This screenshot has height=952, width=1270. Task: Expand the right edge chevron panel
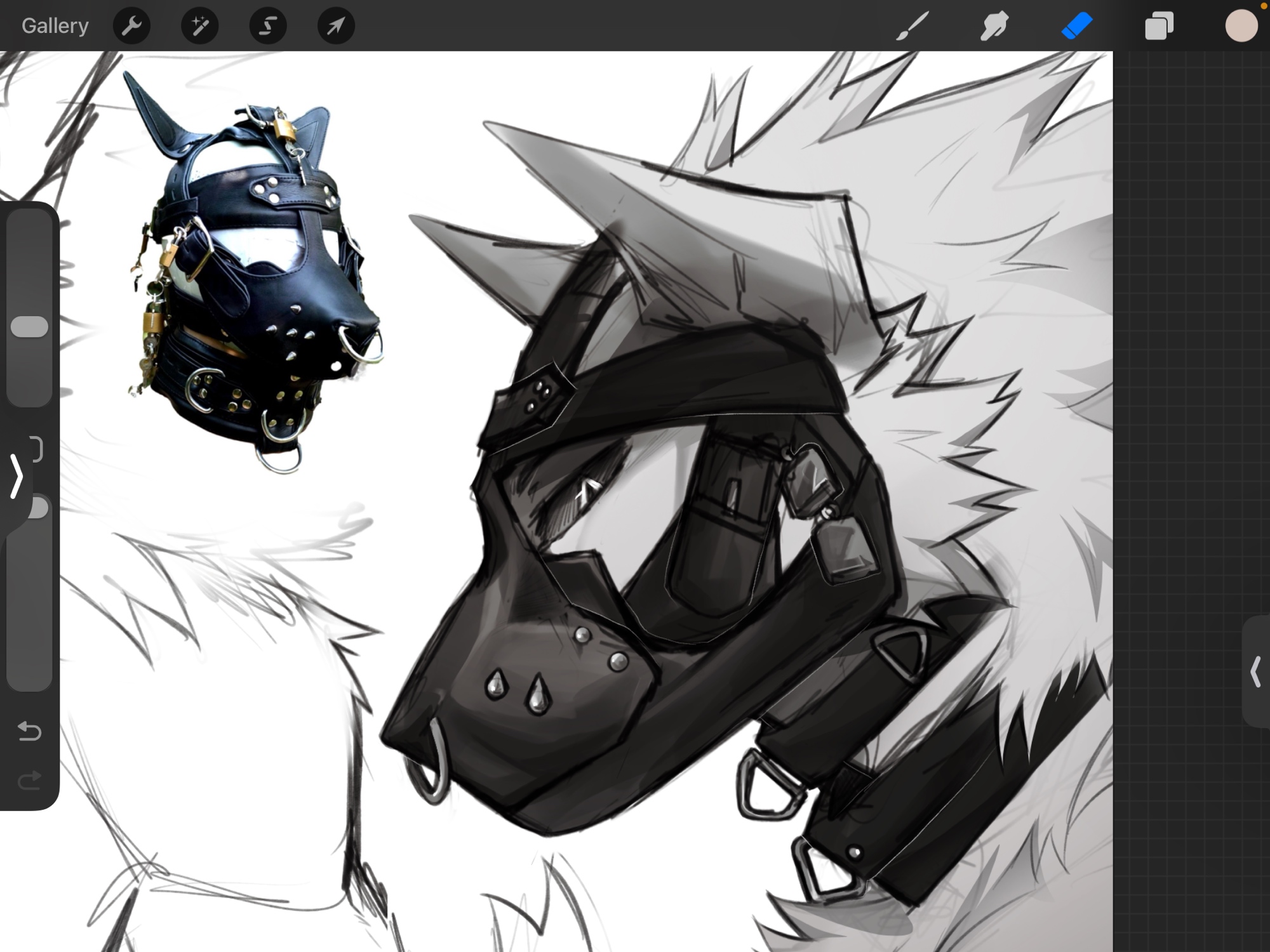1255,672
